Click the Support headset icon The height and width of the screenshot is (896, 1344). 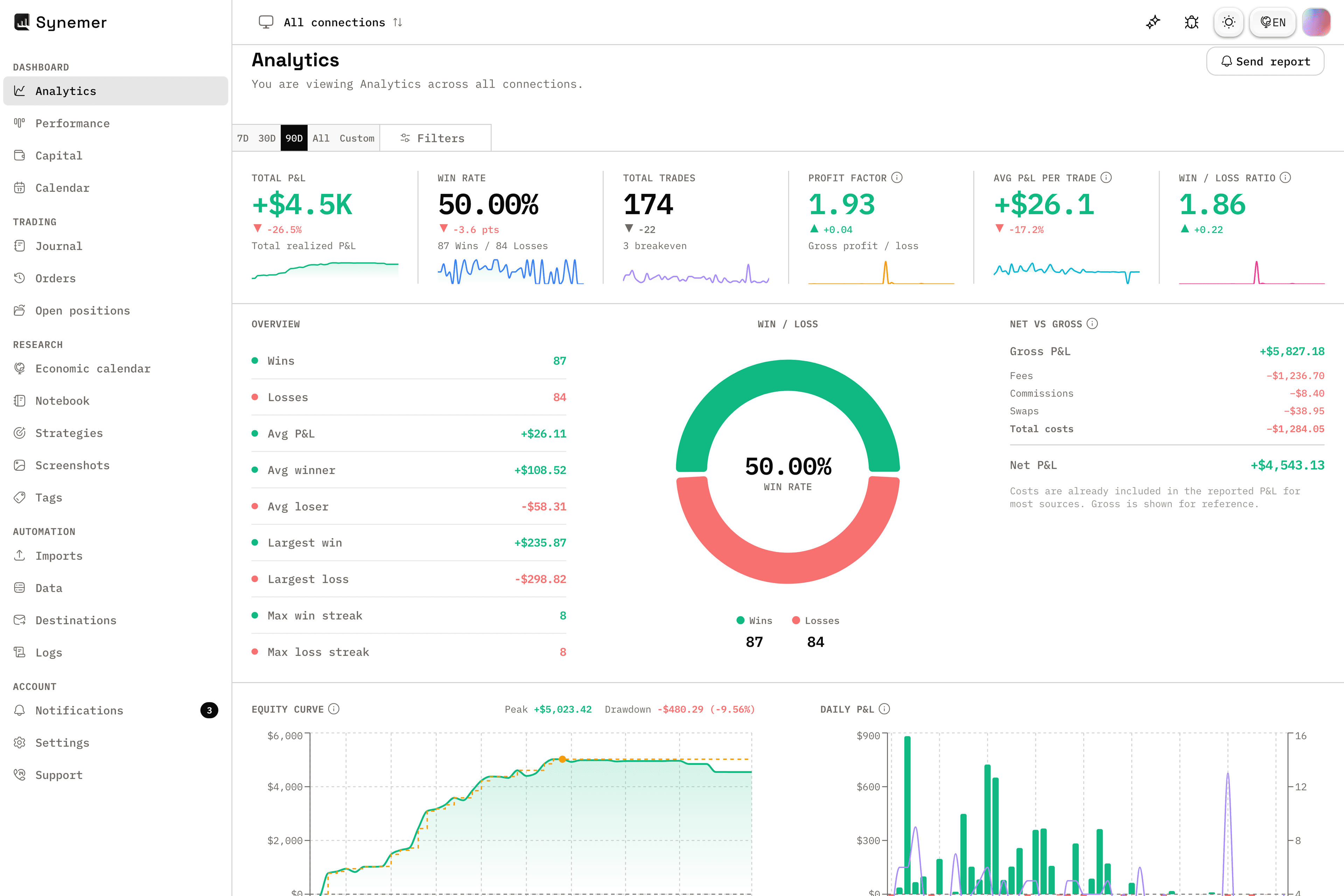pyautogui.click(x=20, y=775)
